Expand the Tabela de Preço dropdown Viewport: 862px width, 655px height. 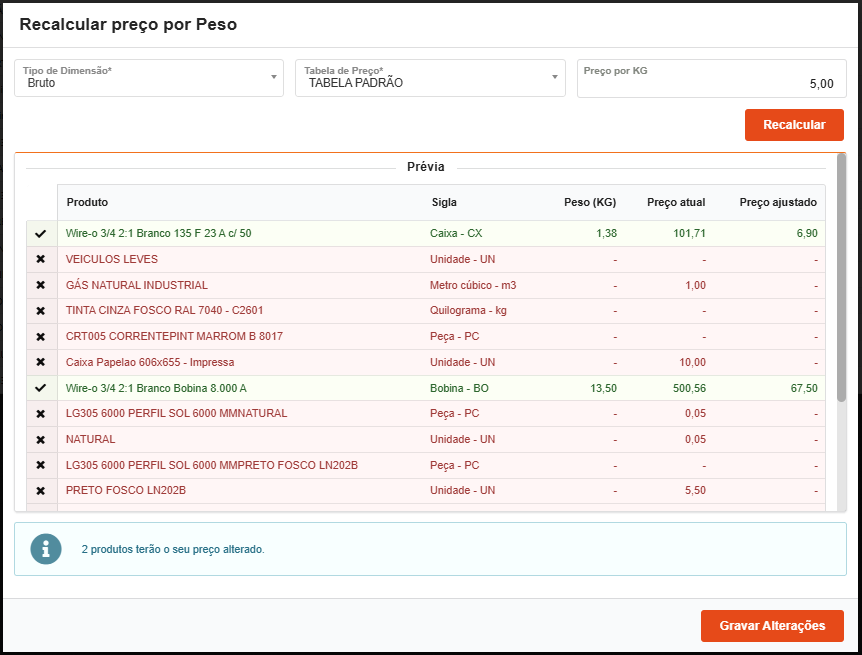click(430, 78)
